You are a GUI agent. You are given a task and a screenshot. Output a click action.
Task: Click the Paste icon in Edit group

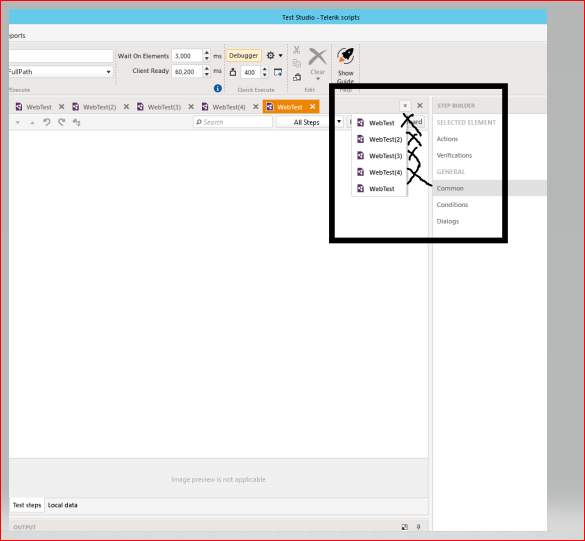[x=297, y=77]
